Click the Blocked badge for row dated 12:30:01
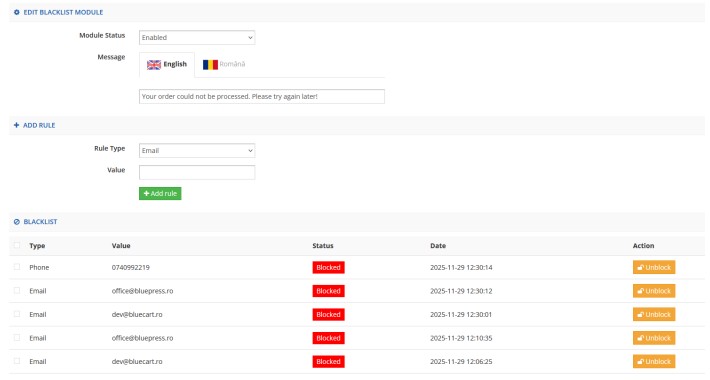The image size is (710, 380). (x=328, y=314)
